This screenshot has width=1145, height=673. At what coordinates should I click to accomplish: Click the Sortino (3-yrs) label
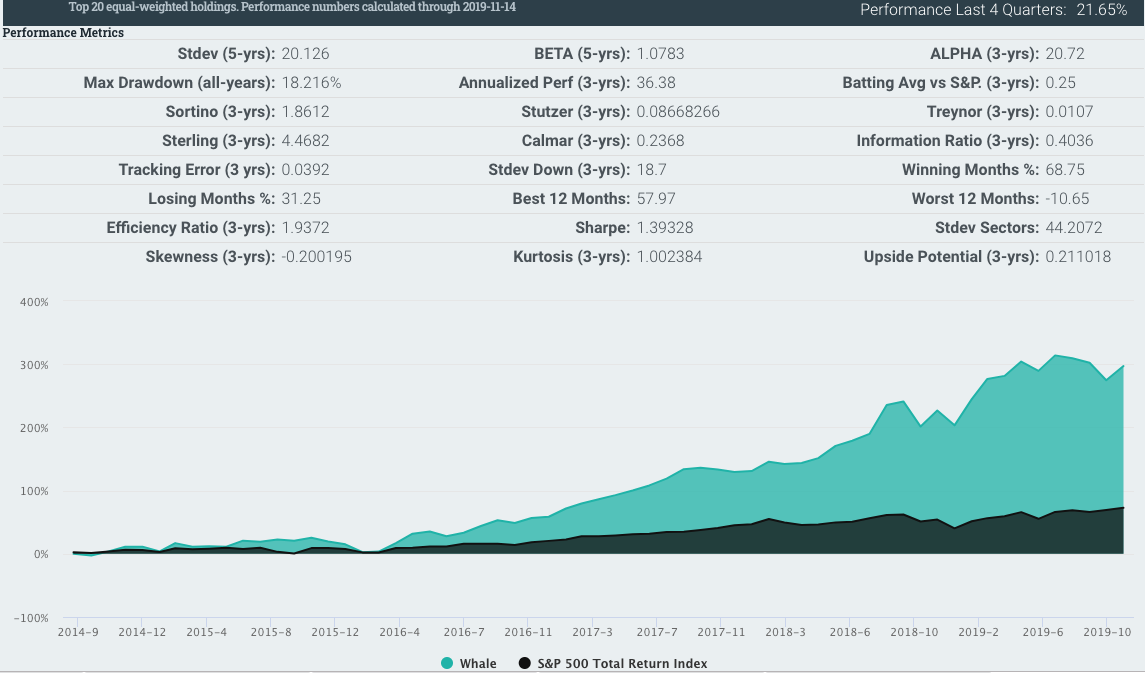(221, 112)
